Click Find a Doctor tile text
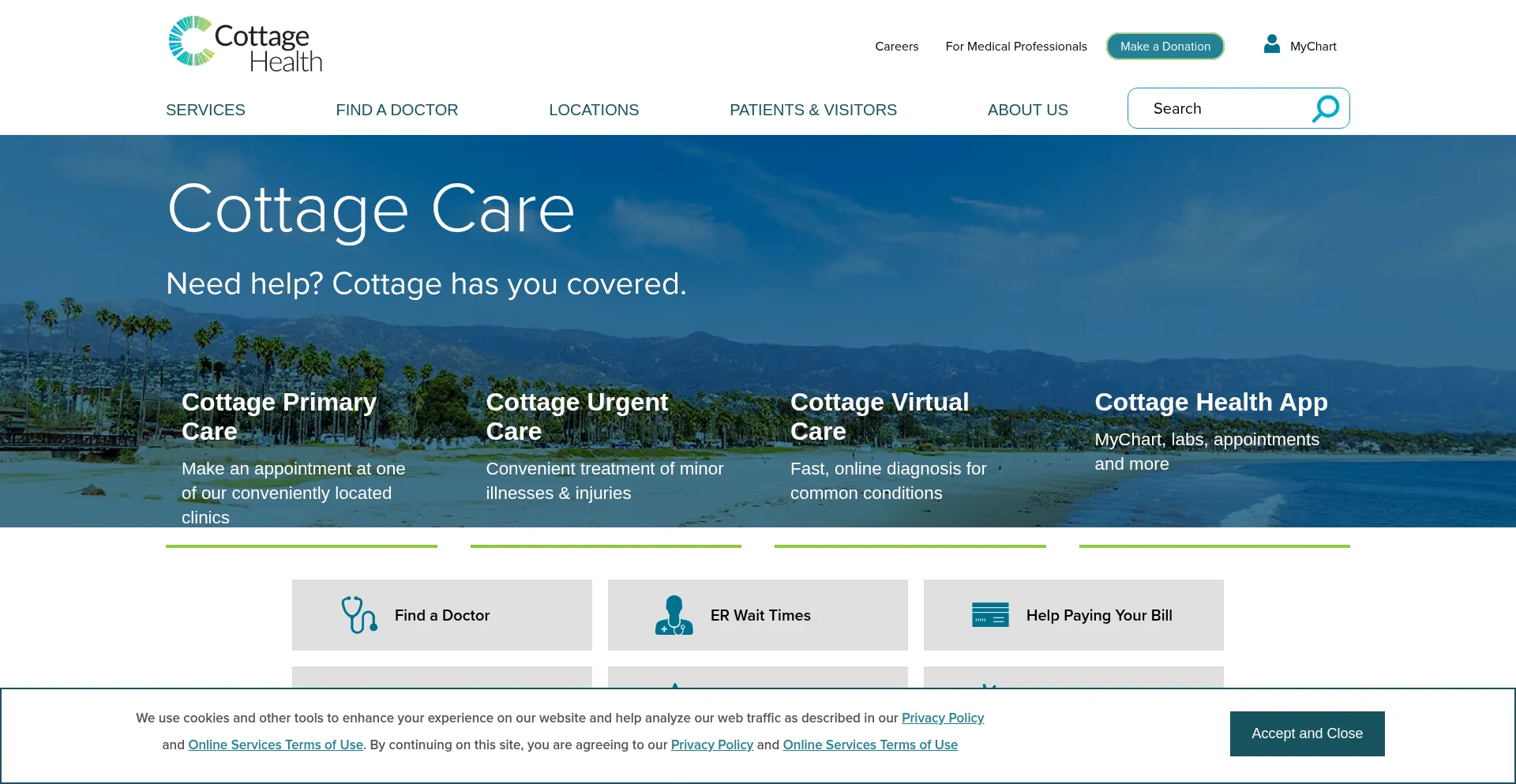The width and height of the screenshot is (1516, 784). (x=442, y=615)
